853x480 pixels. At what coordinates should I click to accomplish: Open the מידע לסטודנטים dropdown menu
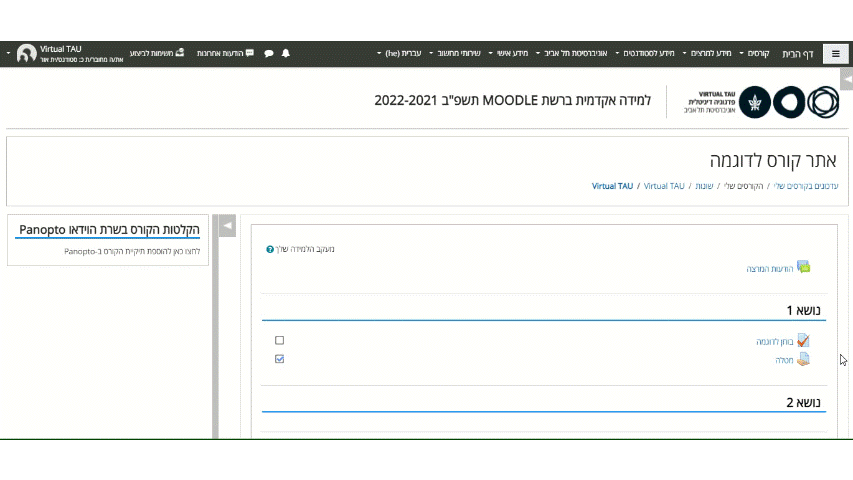tap(645, 53)
